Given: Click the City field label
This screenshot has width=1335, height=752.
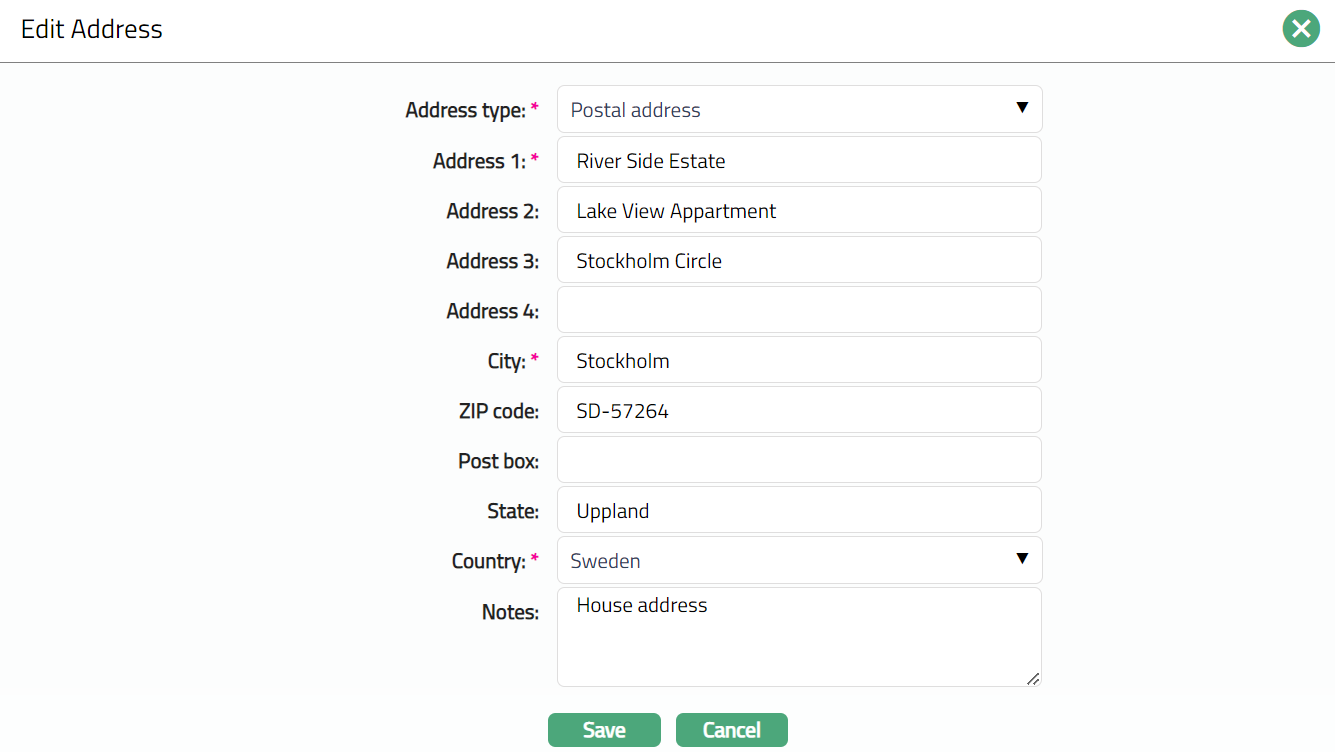Looking at the screenshot, I should pyautogui.click(x=506, y=362).
